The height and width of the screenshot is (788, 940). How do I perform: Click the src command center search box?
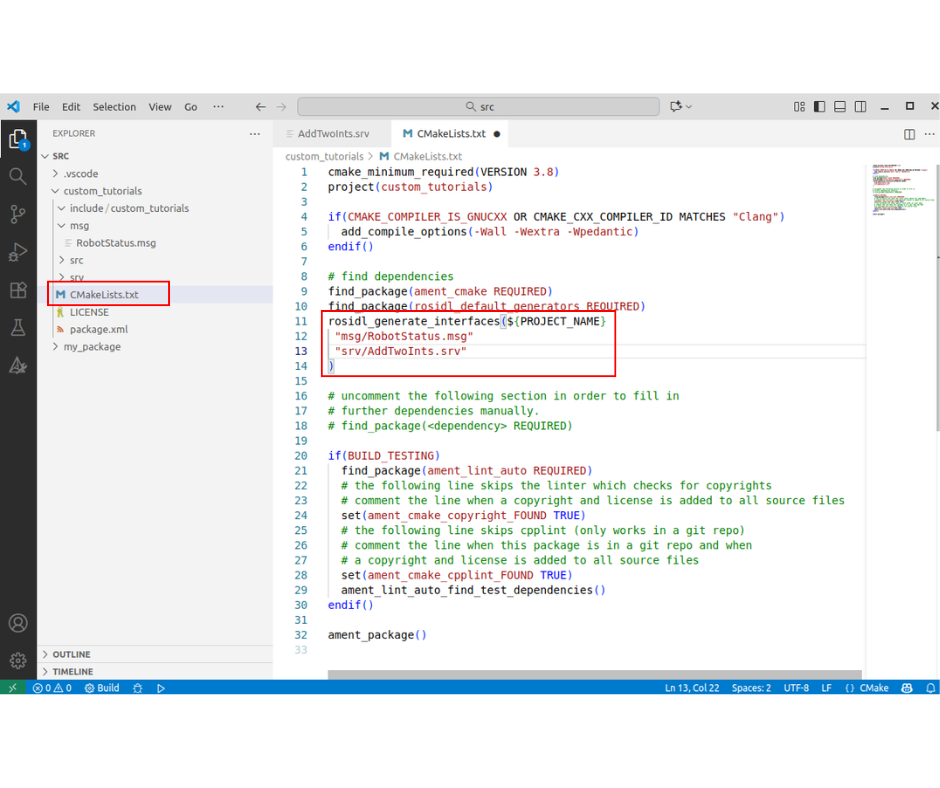478,107
